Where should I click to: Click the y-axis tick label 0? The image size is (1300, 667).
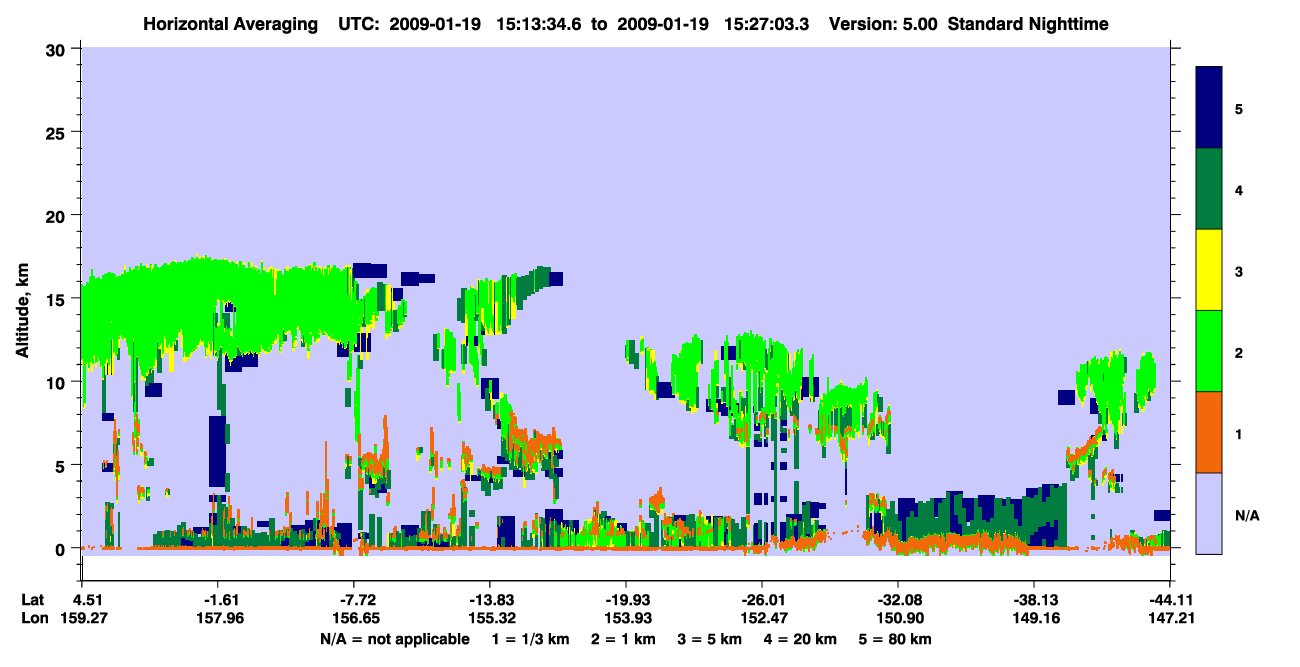(x=62, y=549)
